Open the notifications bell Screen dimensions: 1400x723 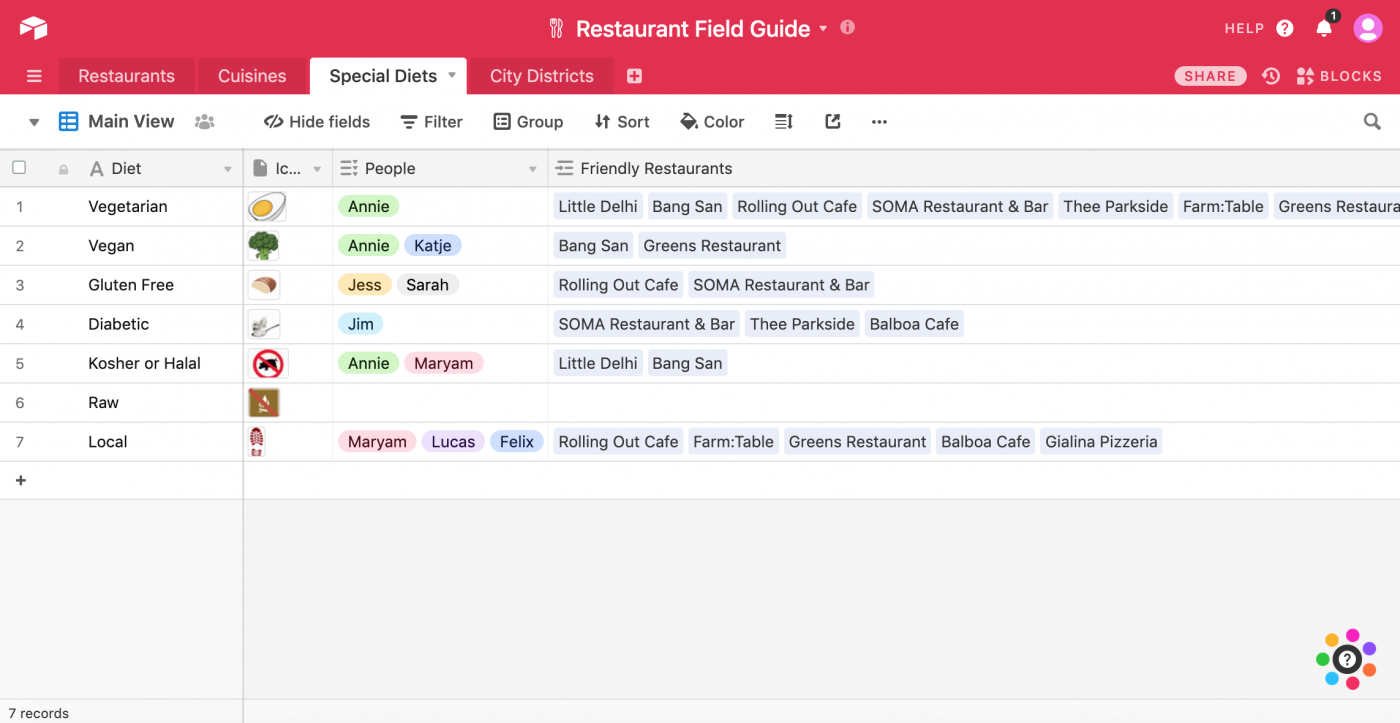(1324, 28)
